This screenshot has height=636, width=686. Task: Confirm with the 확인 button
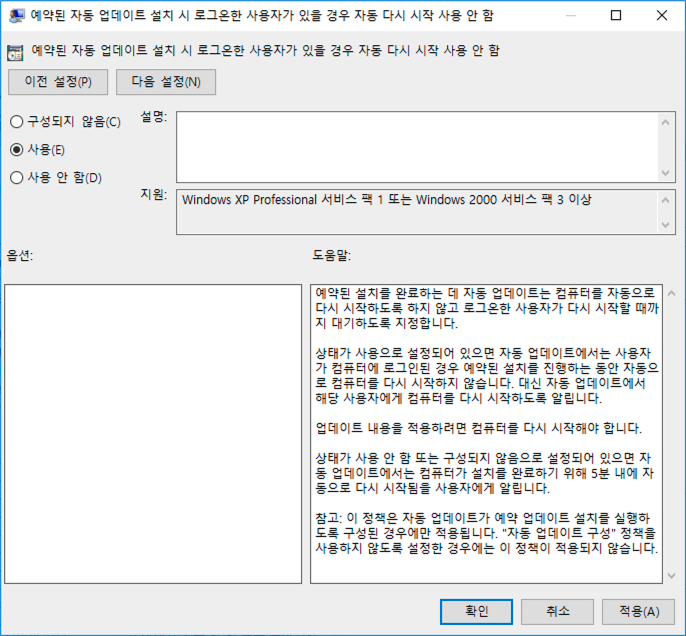(x=476, y=611)
